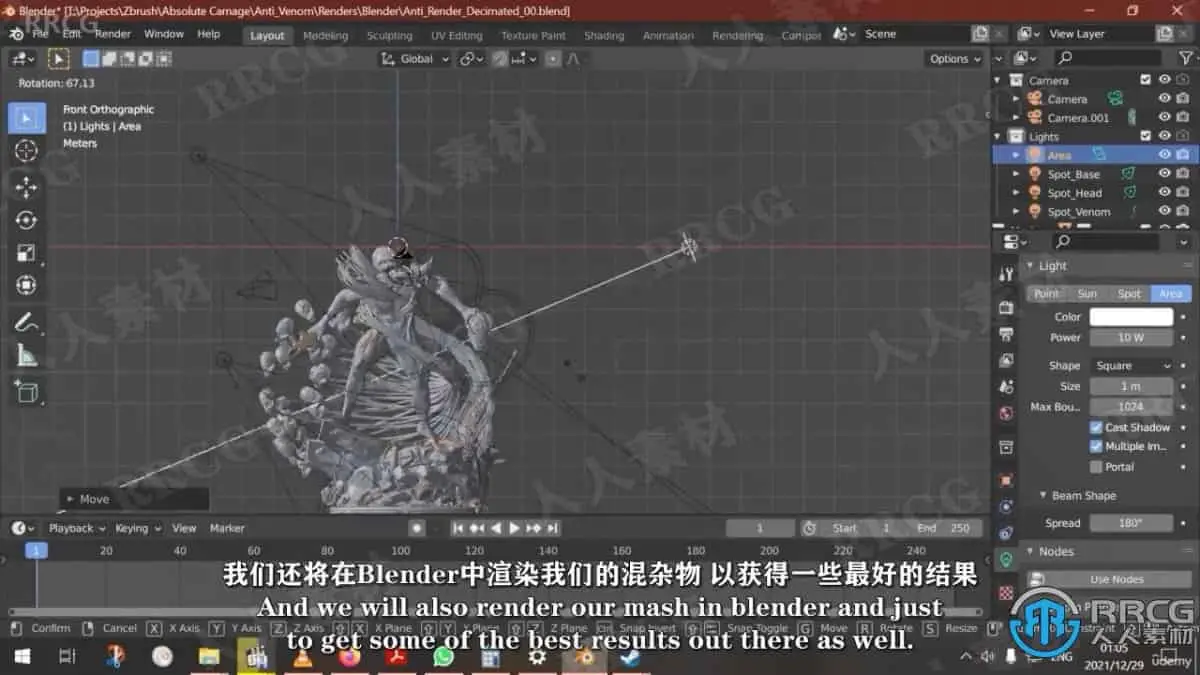The width and height of the screenshot is (1200, 675).
Task: Click the Power 10 W field
Action: pos(1131,338)
